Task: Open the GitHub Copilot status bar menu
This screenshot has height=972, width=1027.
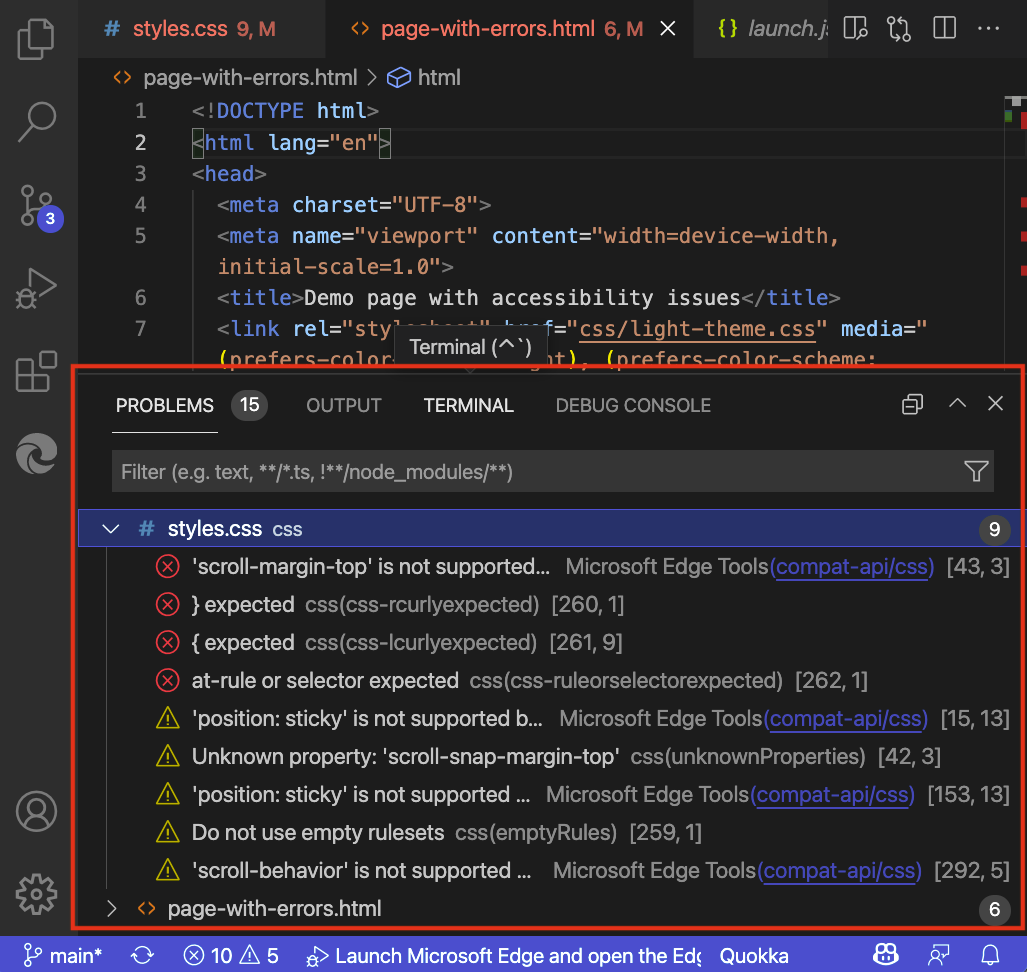Action: tap(884, 955)
